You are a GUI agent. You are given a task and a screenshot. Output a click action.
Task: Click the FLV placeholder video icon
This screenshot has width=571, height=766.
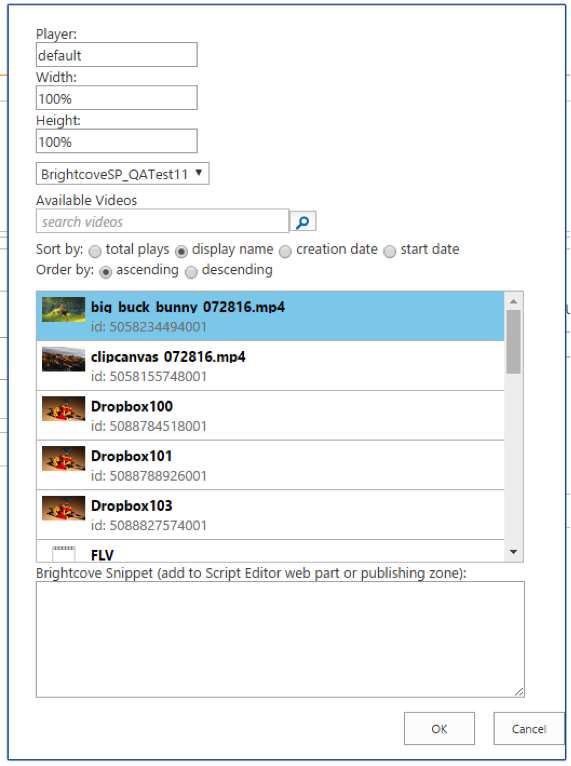pos(63,554)
